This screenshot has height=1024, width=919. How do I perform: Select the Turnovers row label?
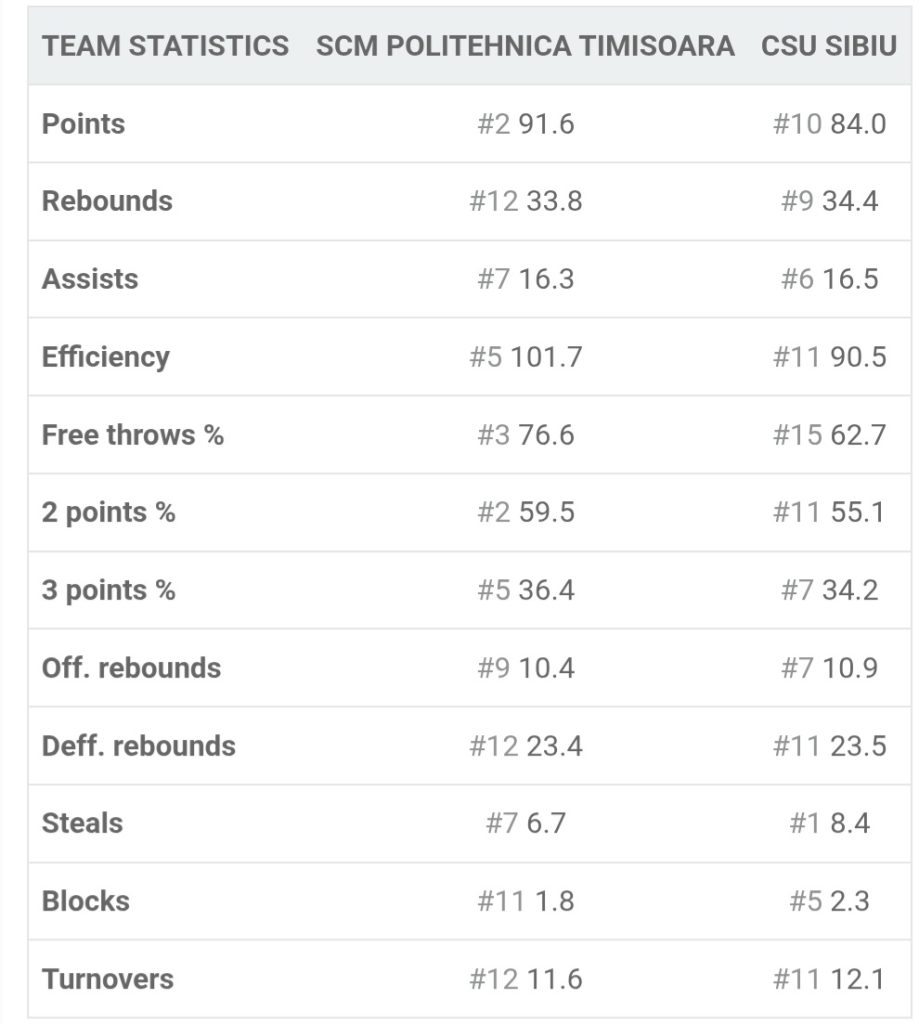click(x=108, y=979)
